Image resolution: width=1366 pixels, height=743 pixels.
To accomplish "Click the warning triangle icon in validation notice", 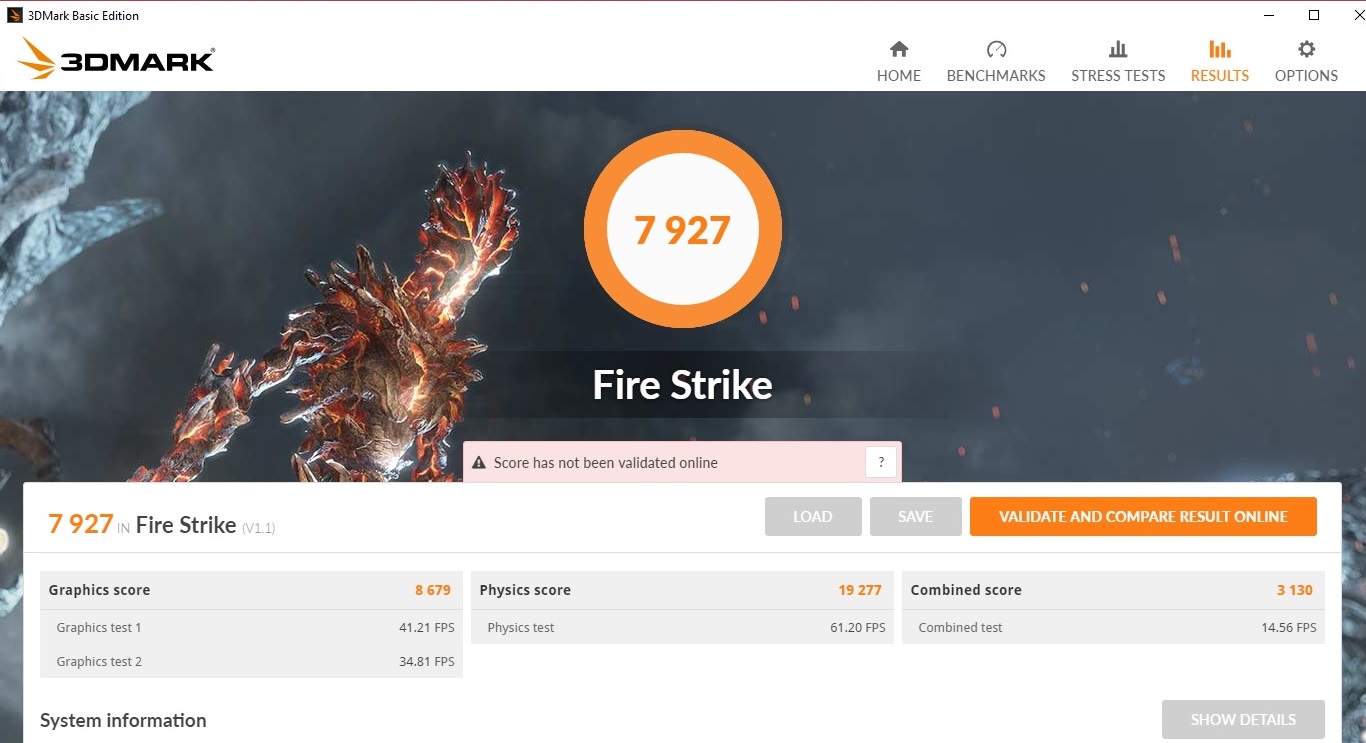I will [x=479, y=463].
